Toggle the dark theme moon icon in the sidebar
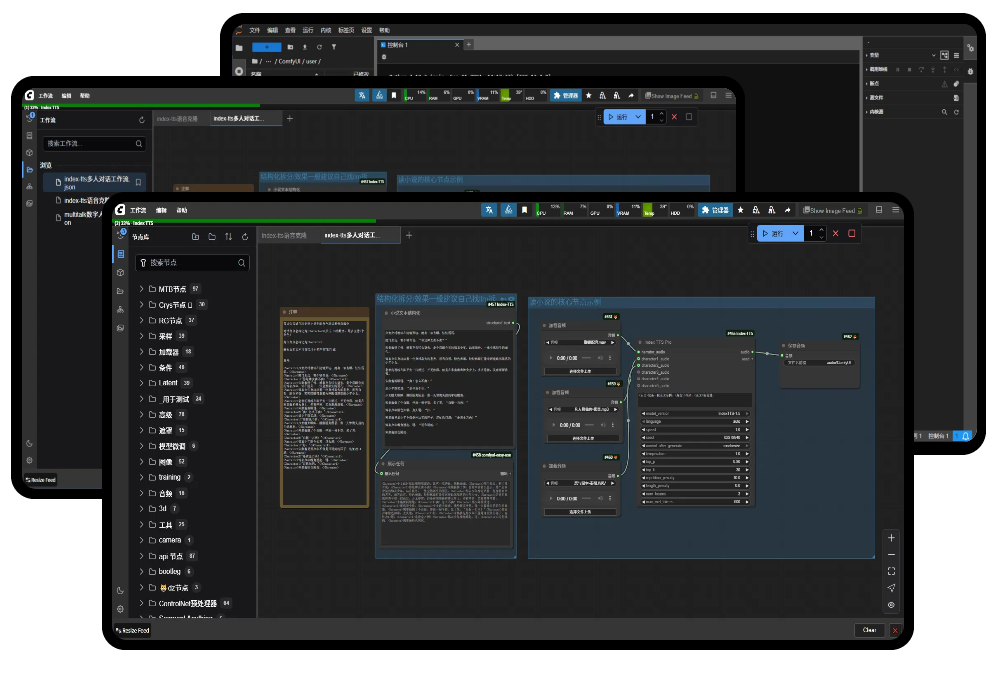The width and height of the screenshot is (1002, 695). click(x=120, y=590)
